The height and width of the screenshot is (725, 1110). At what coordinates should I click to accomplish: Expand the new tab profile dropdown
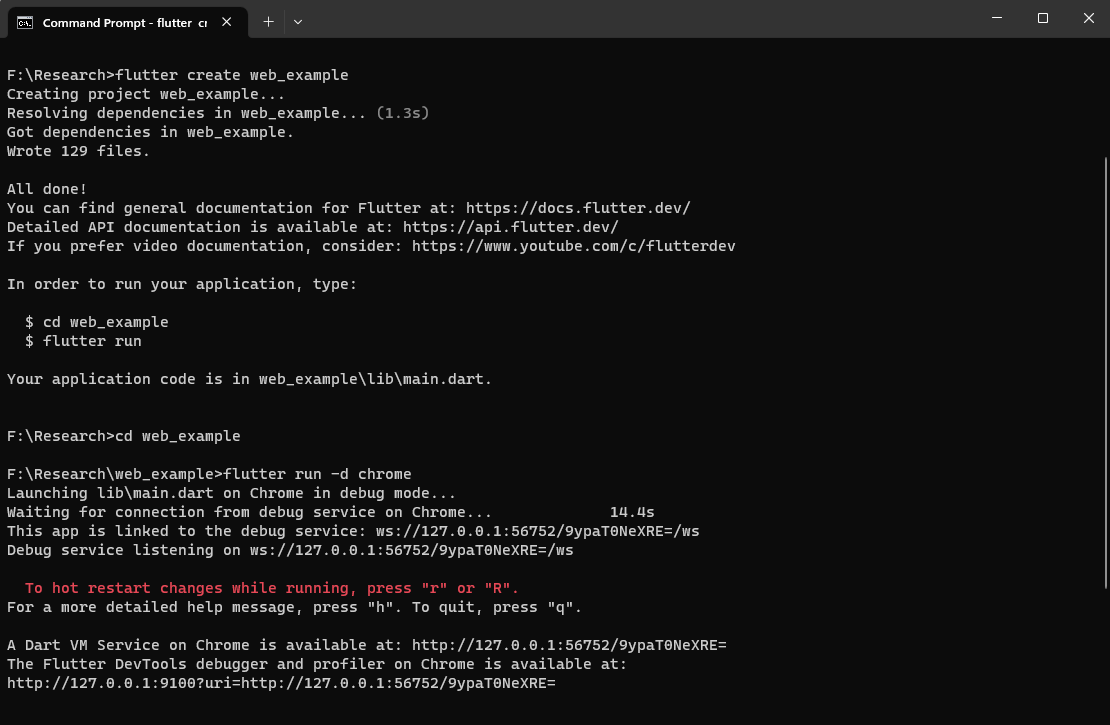tap(298, 21)
